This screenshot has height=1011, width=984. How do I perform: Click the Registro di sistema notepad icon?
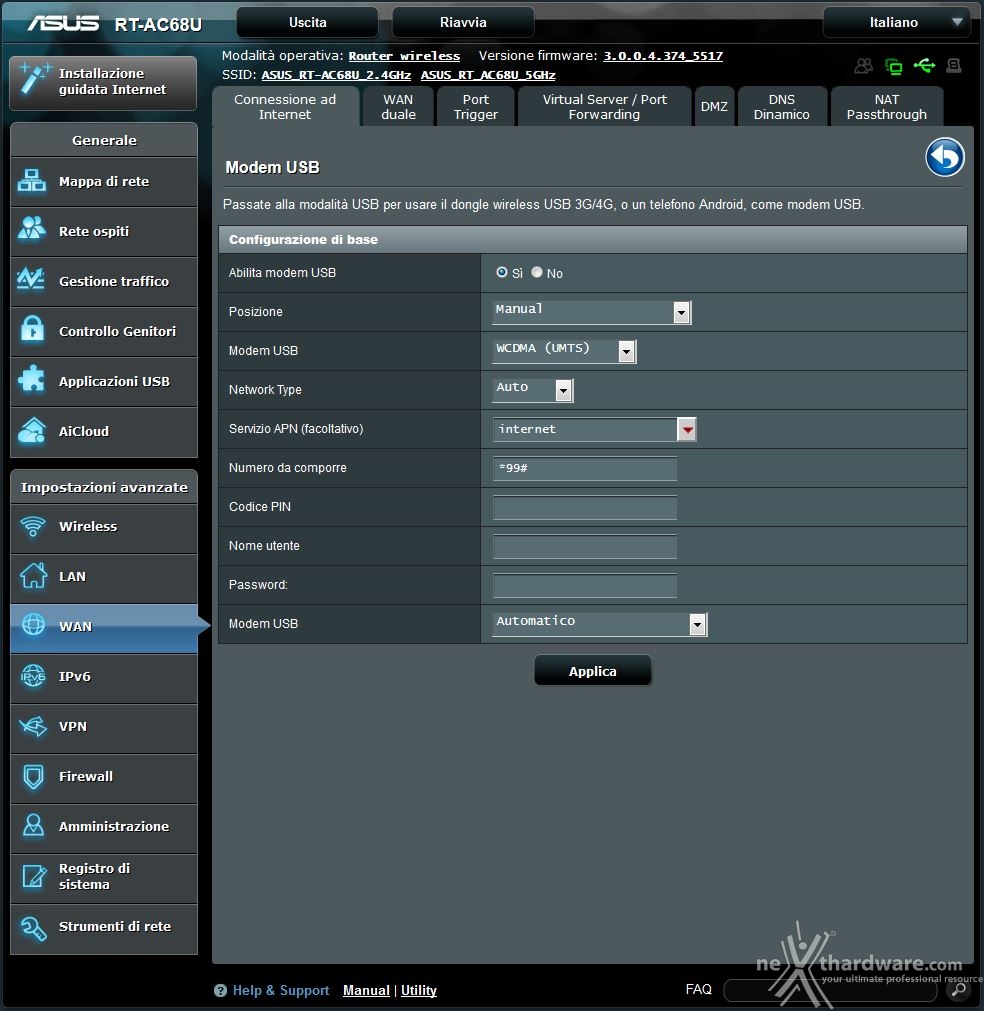(34, 876)
